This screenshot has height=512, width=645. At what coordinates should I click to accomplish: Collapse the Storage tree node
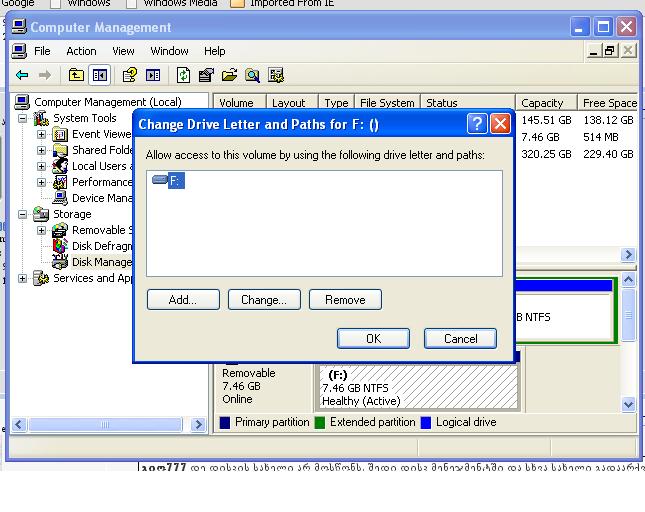(x=23, y=215)
